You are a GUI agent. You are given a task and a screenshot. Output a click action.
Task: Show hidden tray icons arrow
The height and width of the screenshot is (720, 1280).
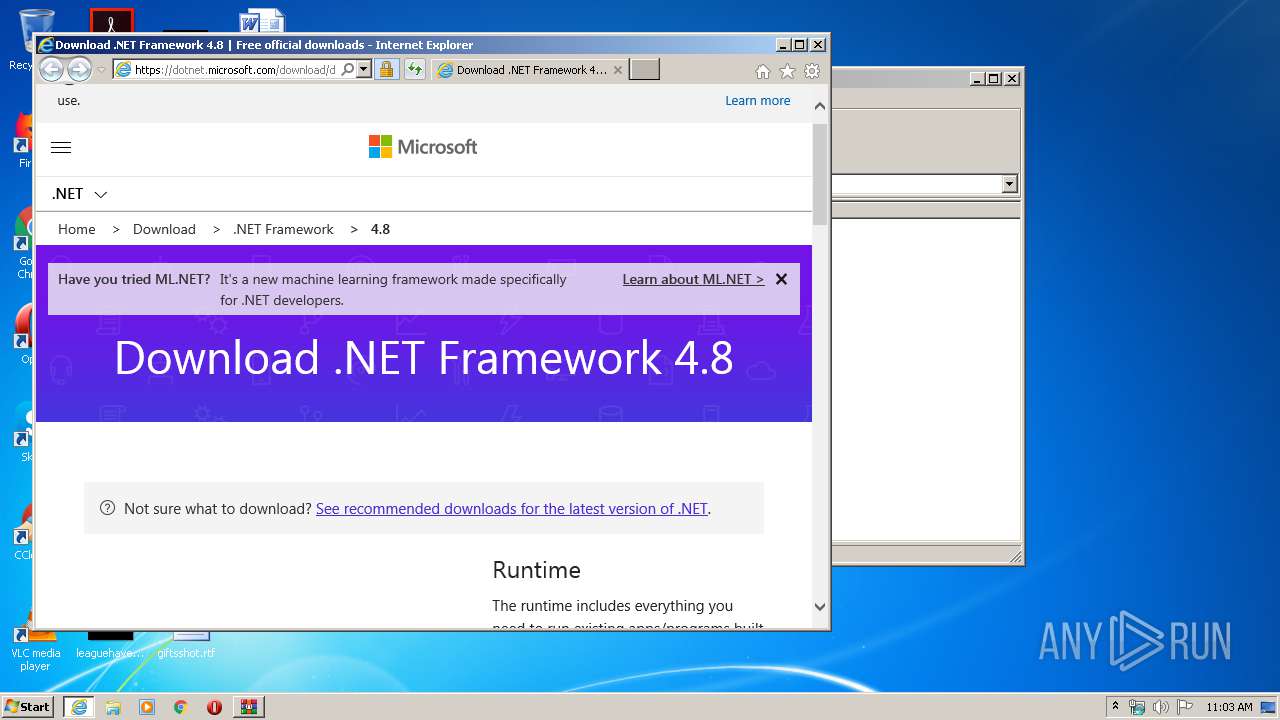[x=1115, y=706]
